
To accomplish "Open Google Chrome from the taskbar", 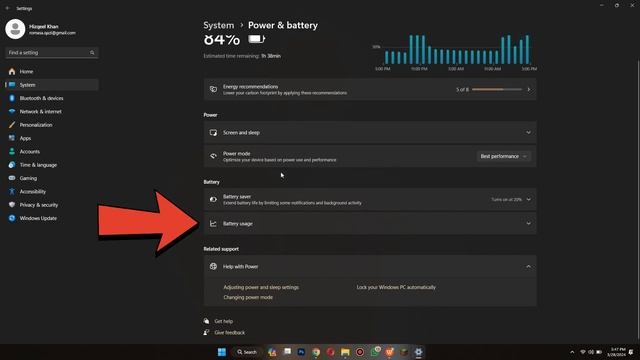I will [x=316, y=352].
